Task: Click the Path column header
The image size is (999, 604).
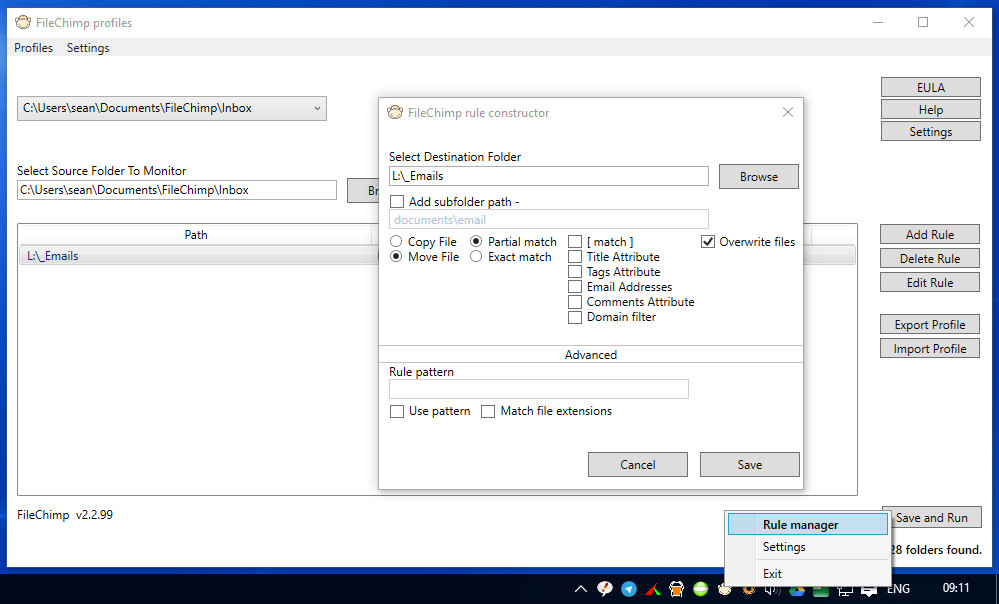Action: point(196,234)
